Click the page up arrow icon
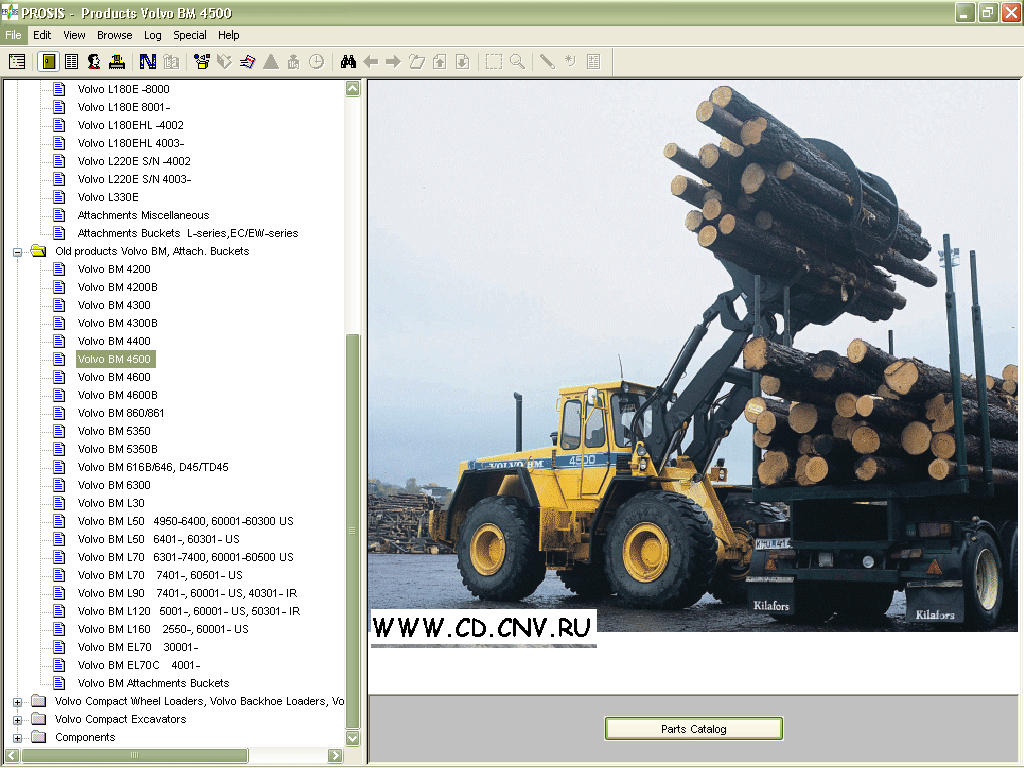Screen dimensions: 1024x768 tap(440, 62)
